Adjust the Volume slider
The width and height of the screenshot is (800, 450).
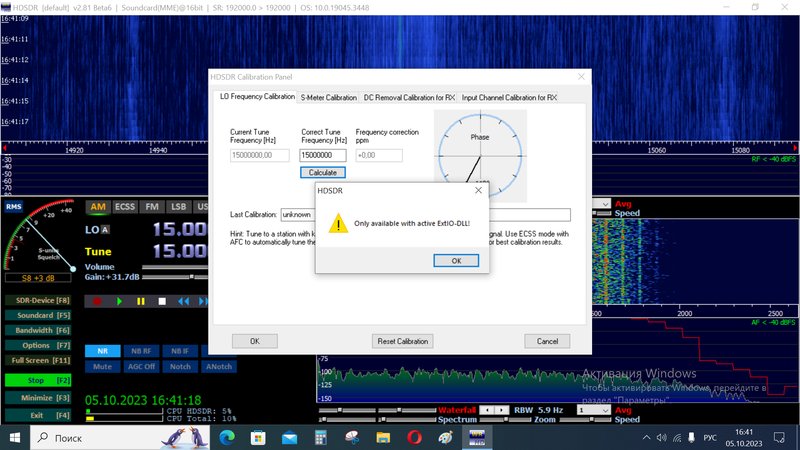(175, 267)
